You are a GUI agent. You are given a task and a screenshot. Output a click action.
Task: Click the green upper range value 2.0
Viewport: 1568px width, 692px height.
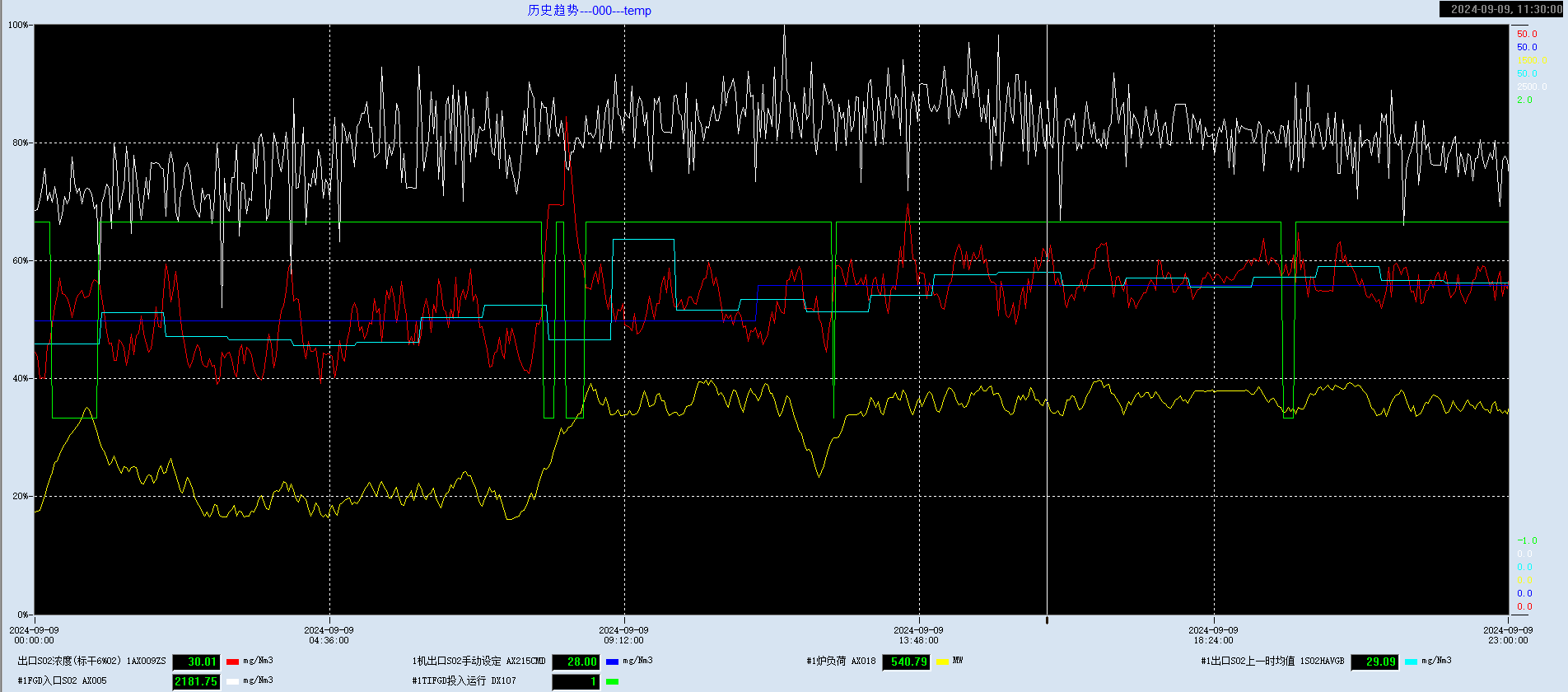click(x=1524, y=101)
